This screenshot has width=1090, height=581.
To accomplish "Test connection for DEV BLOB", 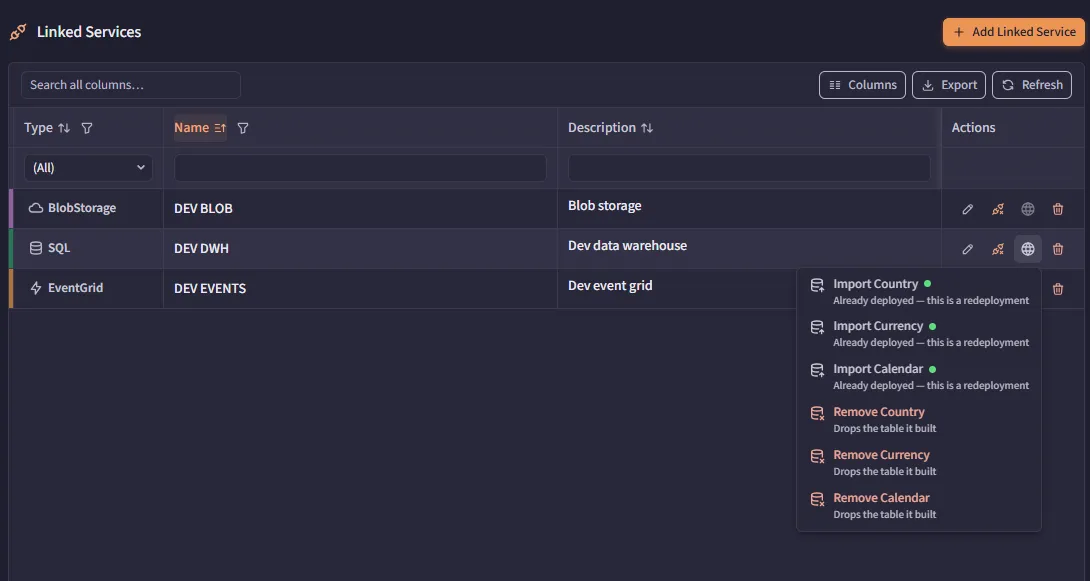I will pos(998,209).
